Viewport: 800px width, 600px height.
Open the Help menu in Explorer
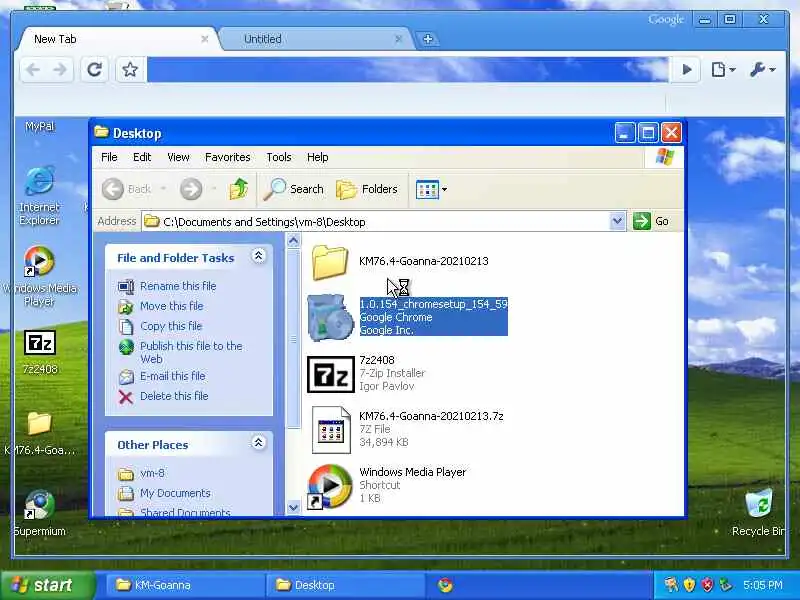[317, 157]
